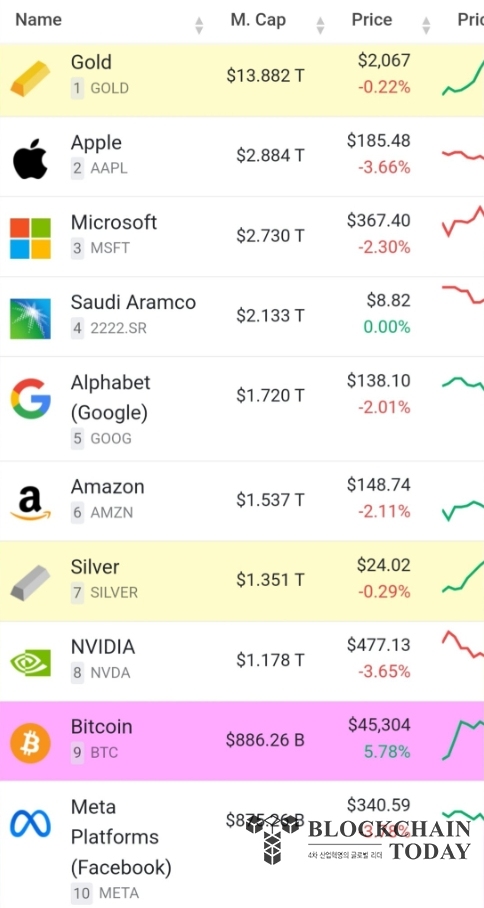The image size is (484, 908).
Task: Select the orange Bitcoin icon
Action: (30, 742)
